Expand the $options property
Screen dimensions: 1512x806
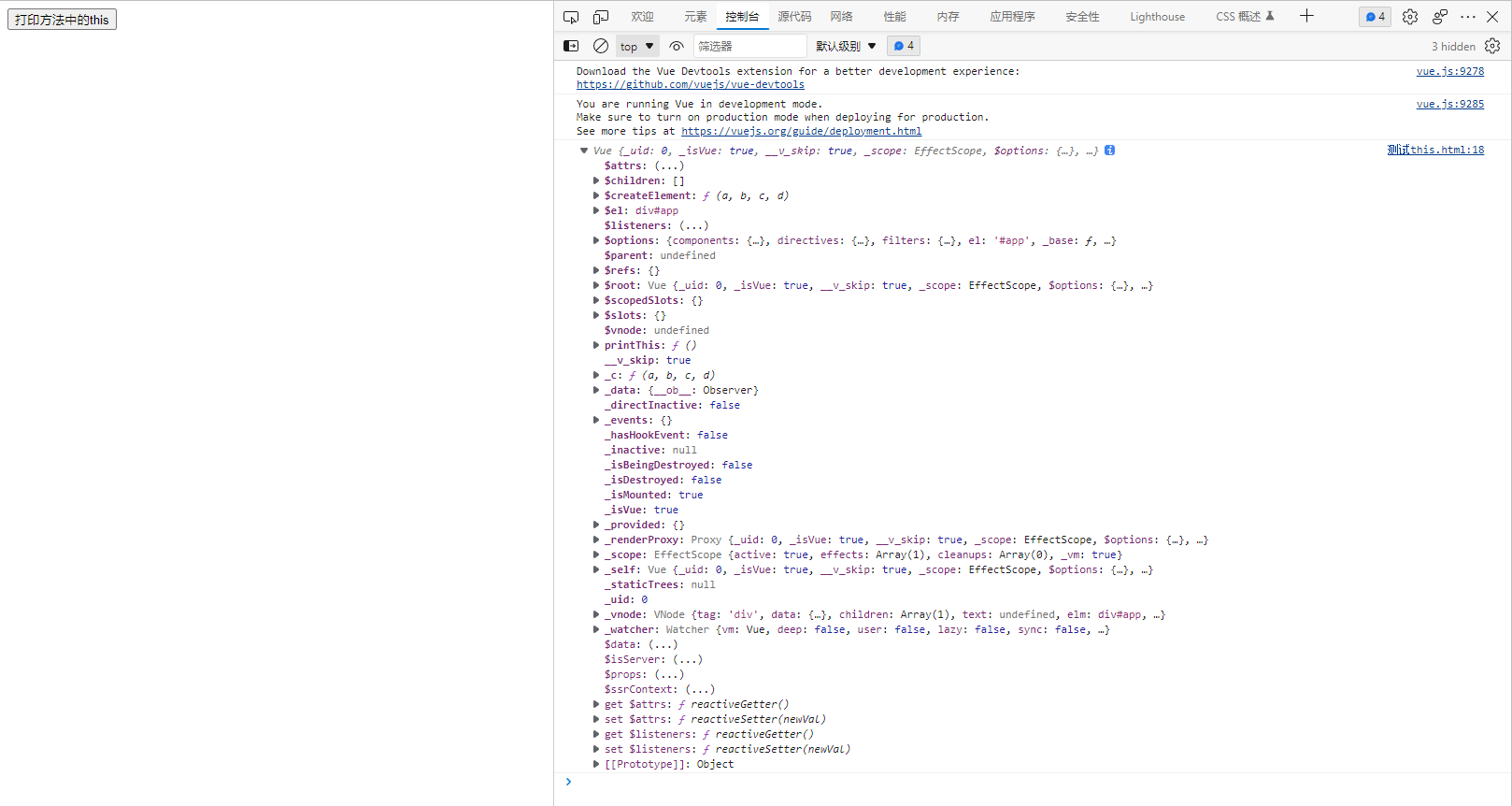click(x=596, y=240)
